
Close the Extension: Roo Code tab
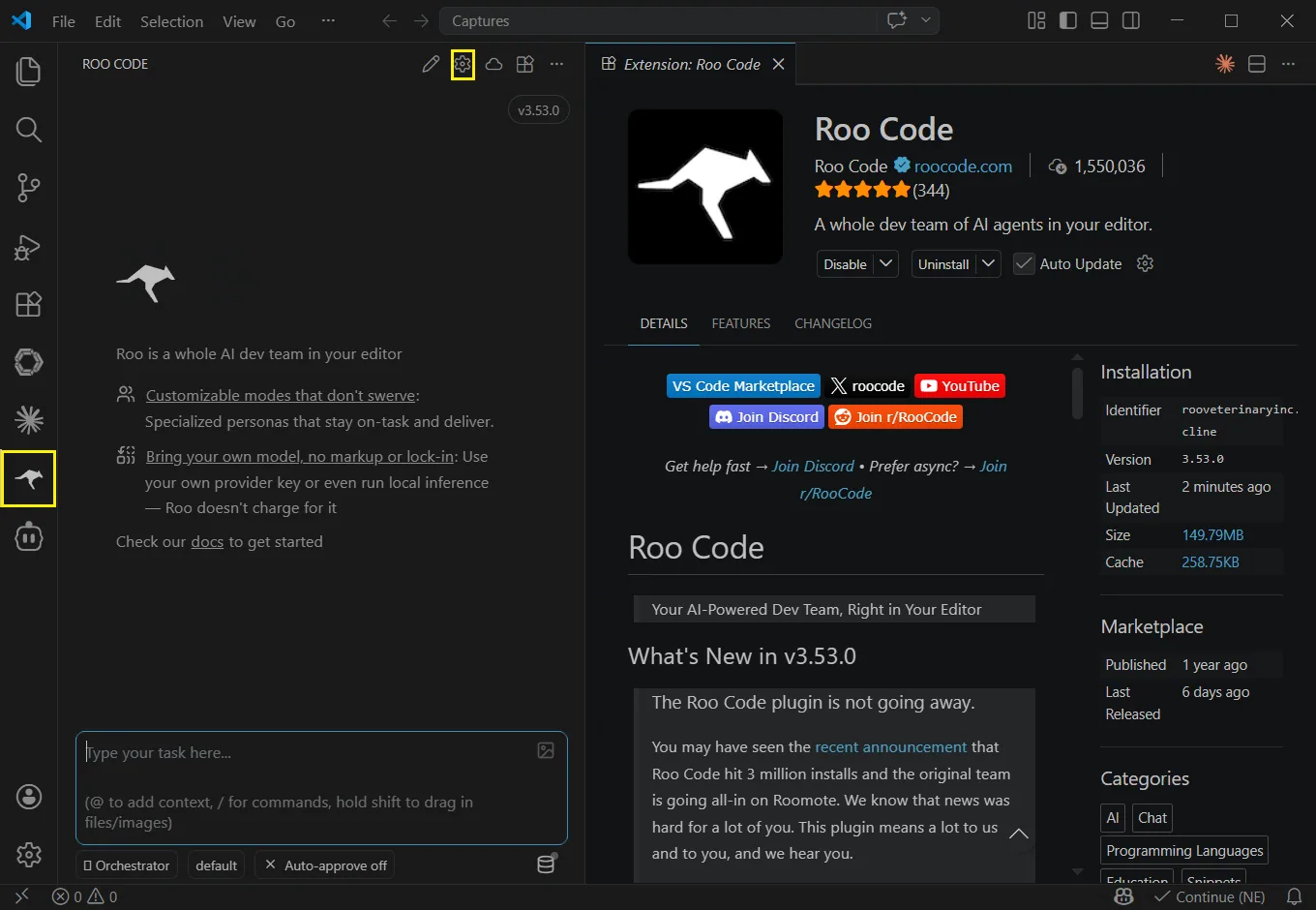click(778, 64)
